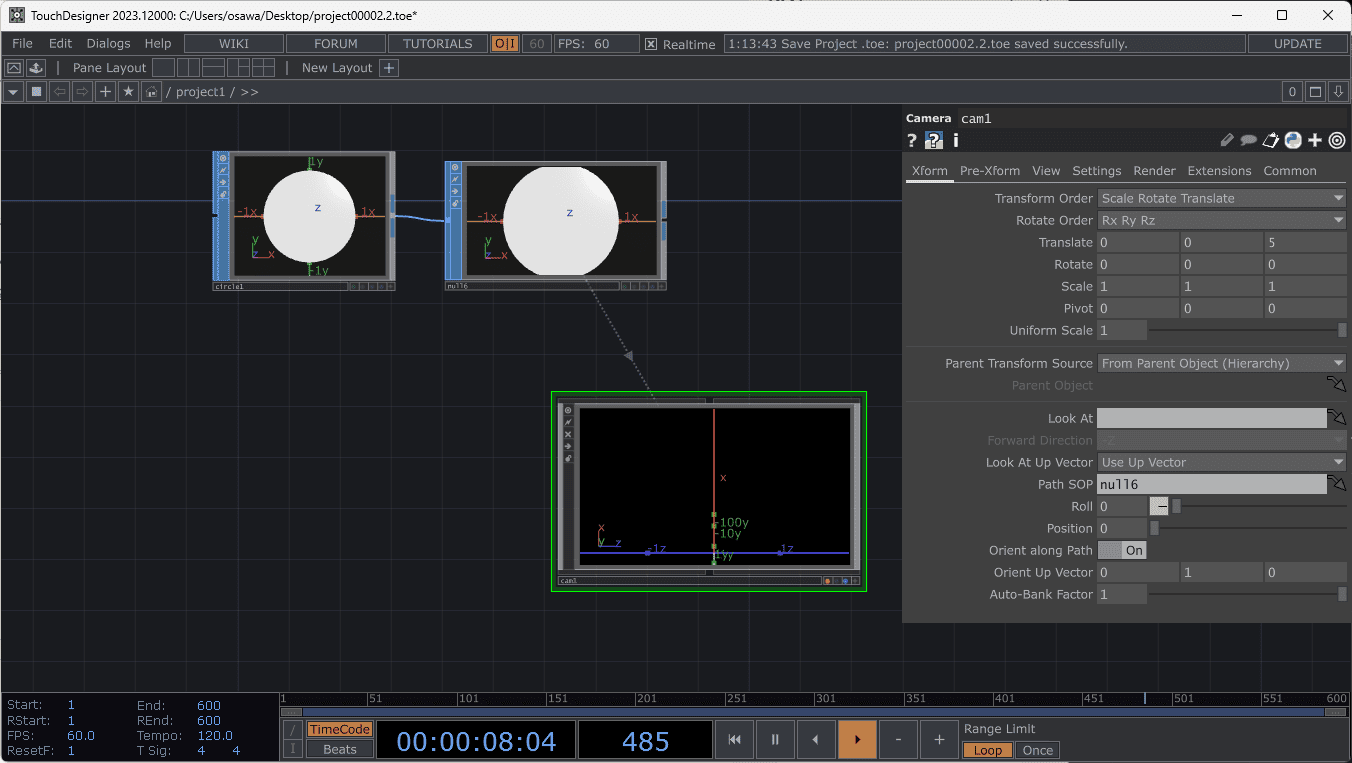Image resolution: width=1352 pixels, height=763 pixels.
Task: Click the plus icon in parameter header
Action: point(1315,141)
